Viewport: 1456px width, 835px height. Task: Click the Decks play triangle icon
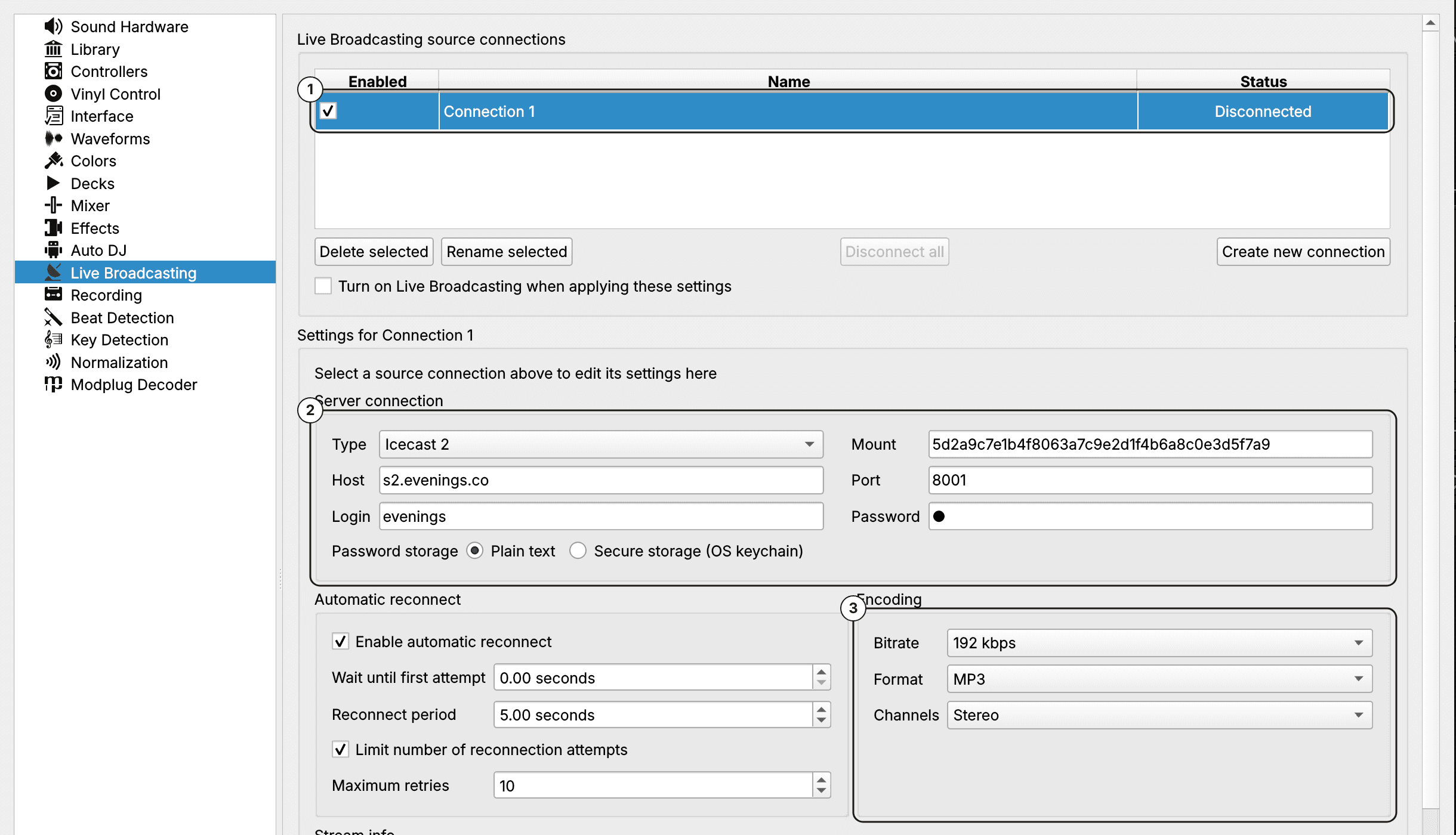click(x=53, y=183)
